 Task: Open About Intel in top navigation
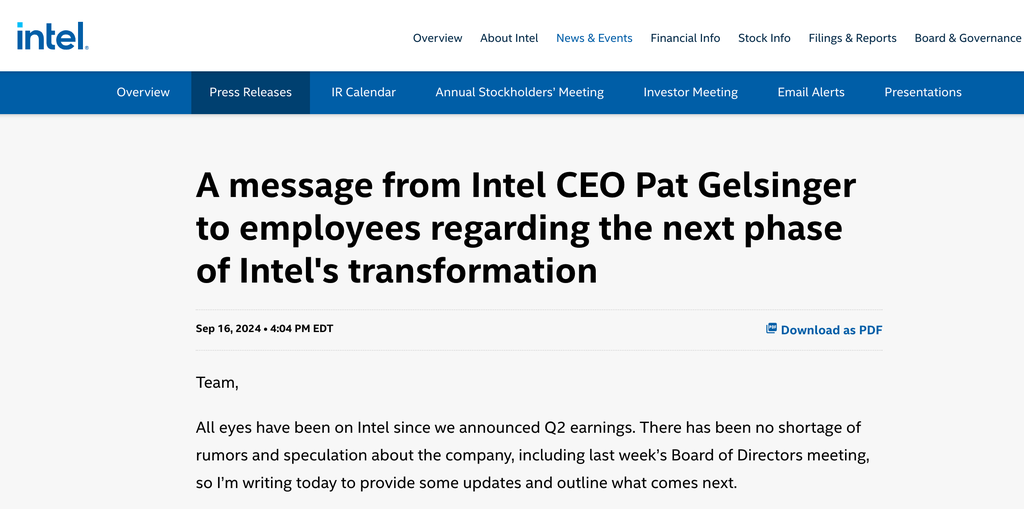[509, 38]
